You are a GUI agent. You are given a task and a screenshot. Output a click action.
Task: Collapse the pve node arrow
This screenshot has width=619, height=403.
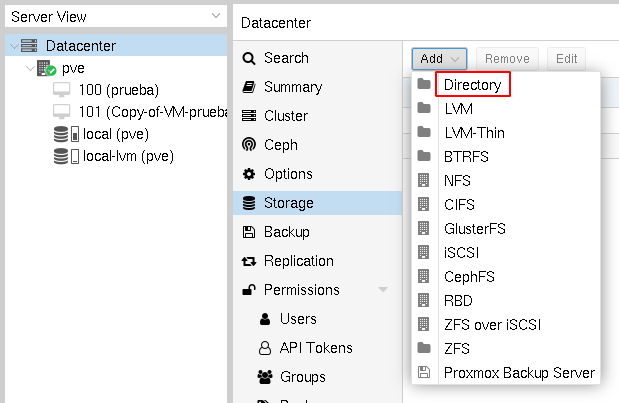pyautogui.click(x=30, y=68)
